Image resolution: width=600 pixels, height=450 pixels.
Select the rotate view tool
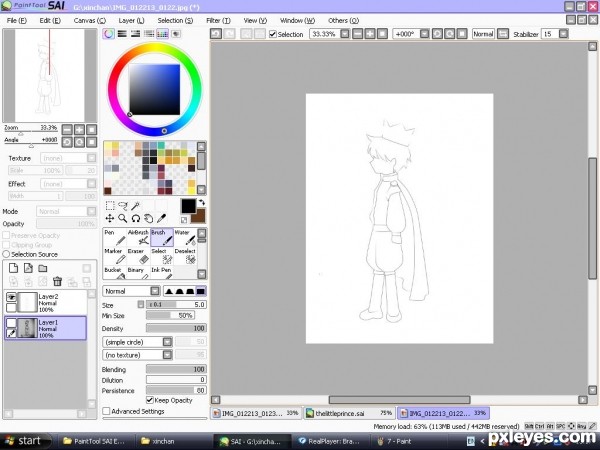pos(135,218)
